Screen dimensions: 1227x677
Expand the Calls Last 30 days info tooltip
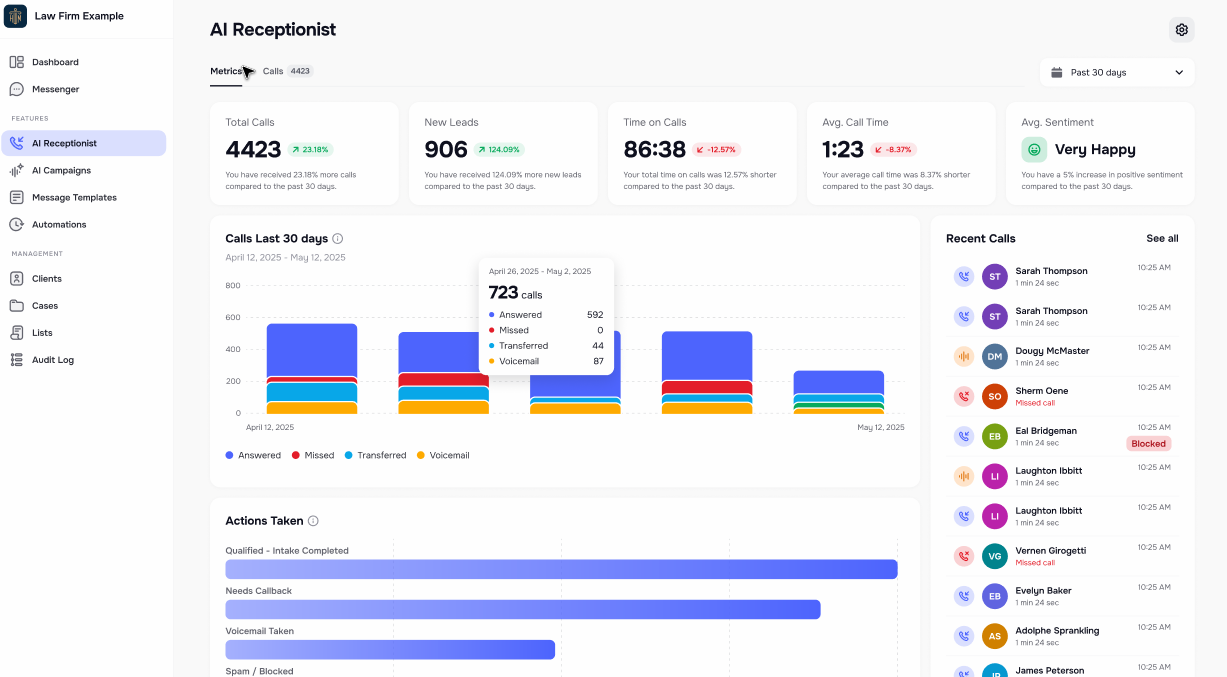tap(339, 239)
